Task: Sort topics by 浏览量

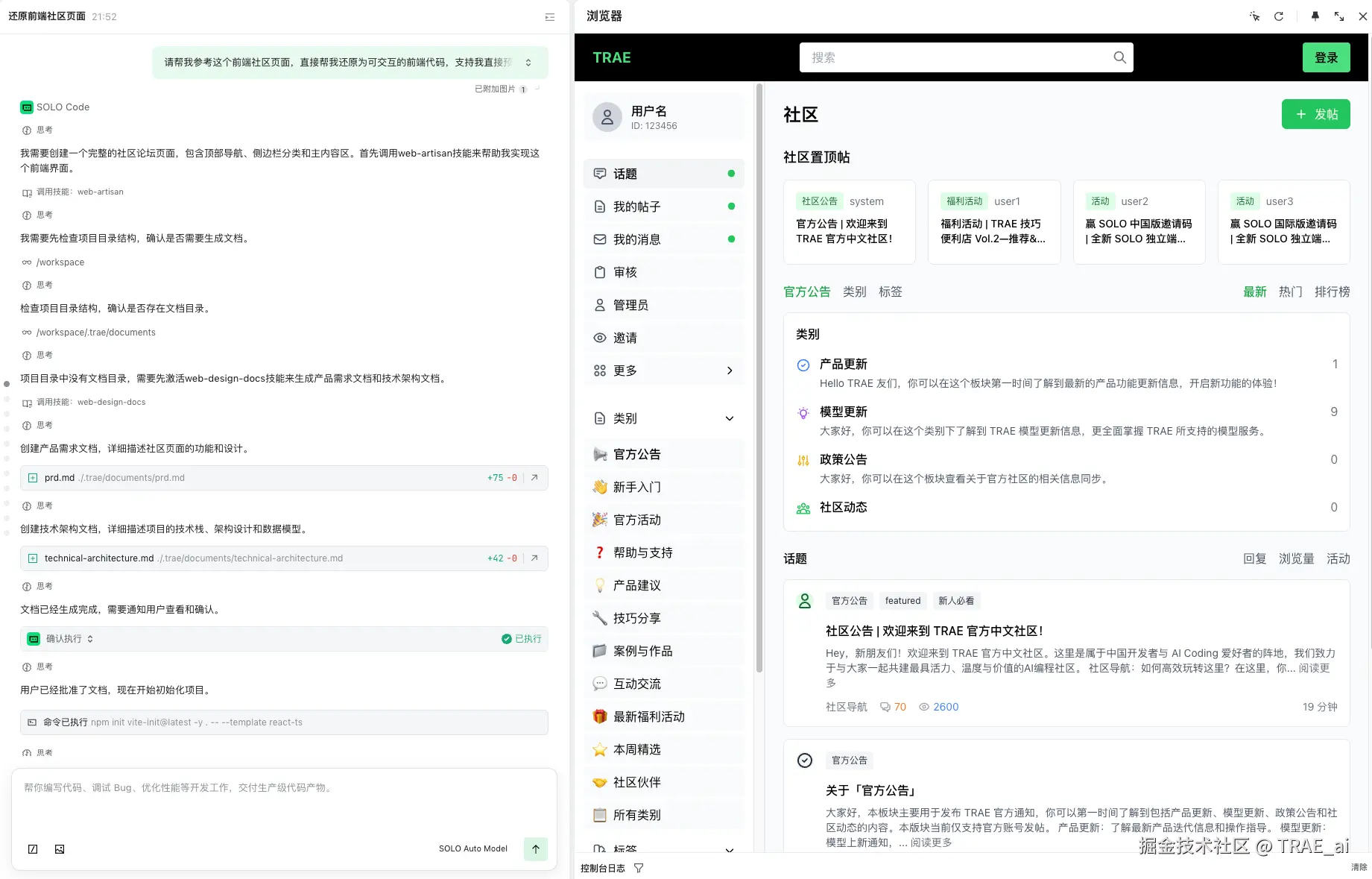Action: coord(1297,558)
